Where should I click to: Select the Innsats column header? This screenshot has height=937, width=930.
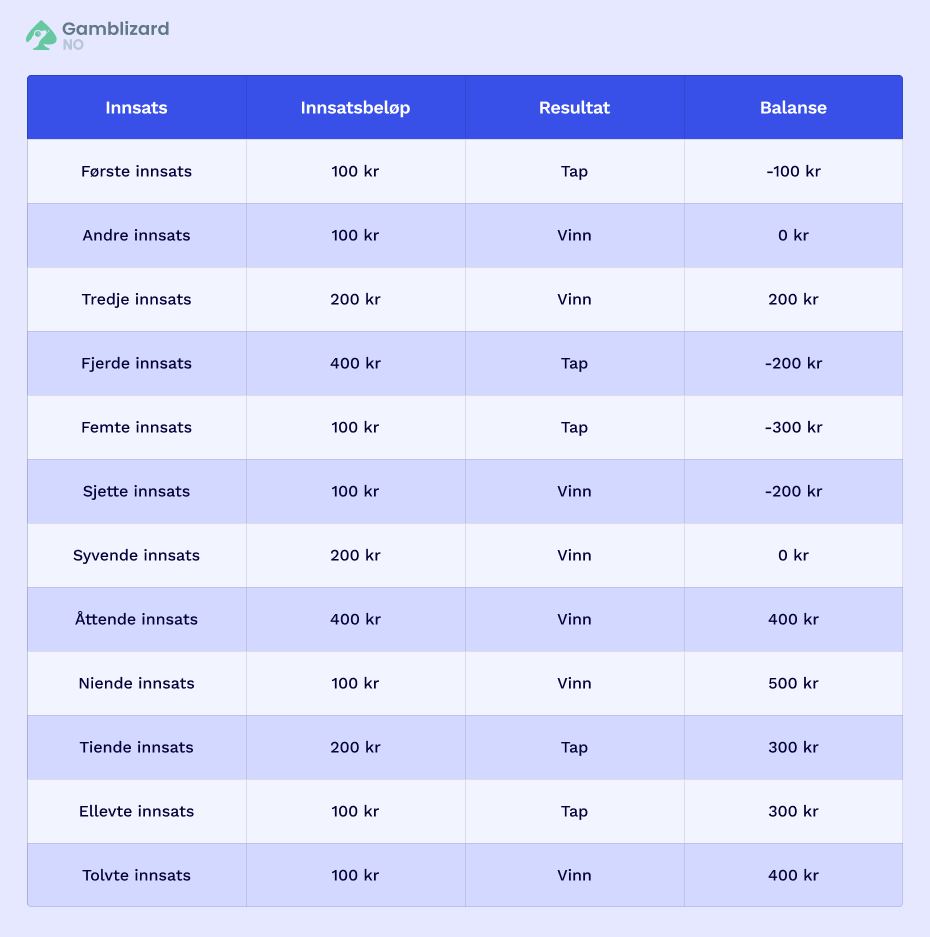[x=136, y=108]
